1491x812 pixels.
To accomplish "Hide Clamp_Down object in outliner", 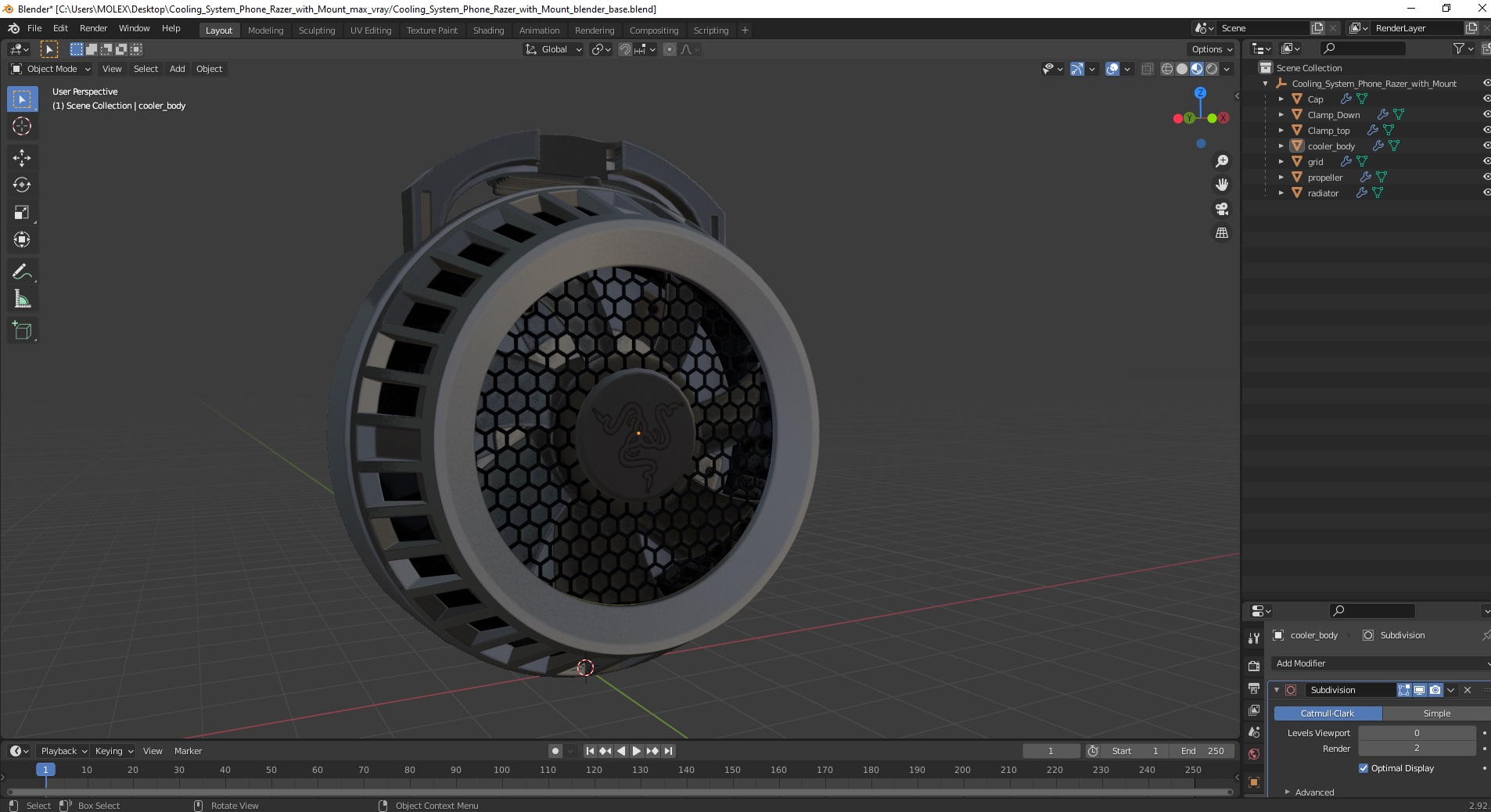I will coord(1486,114).
